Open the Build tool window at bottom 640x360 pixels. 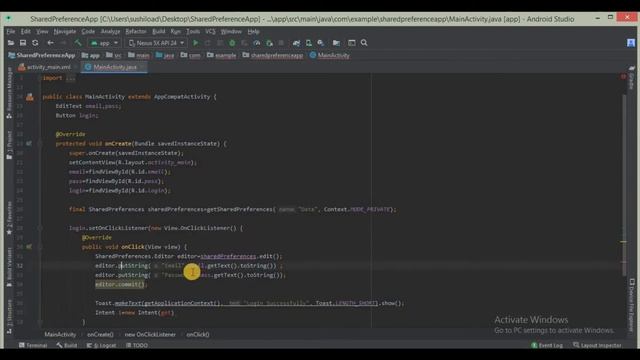pyautogui.click(x=67, y=345)
